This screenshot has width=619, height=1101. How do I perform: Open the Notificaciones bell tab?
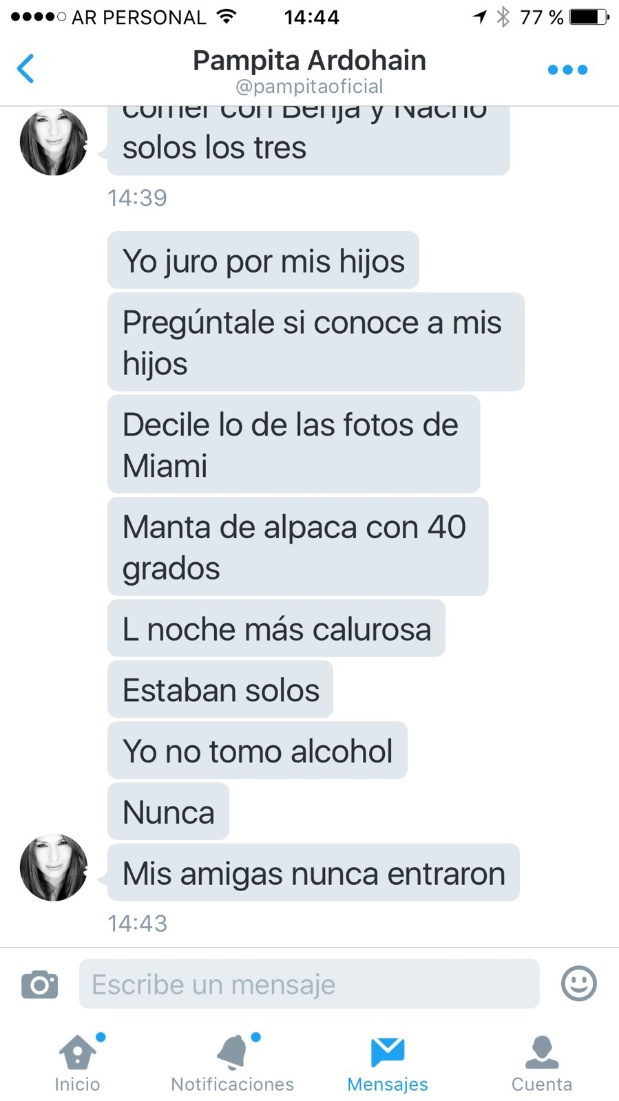[232, 1062]
